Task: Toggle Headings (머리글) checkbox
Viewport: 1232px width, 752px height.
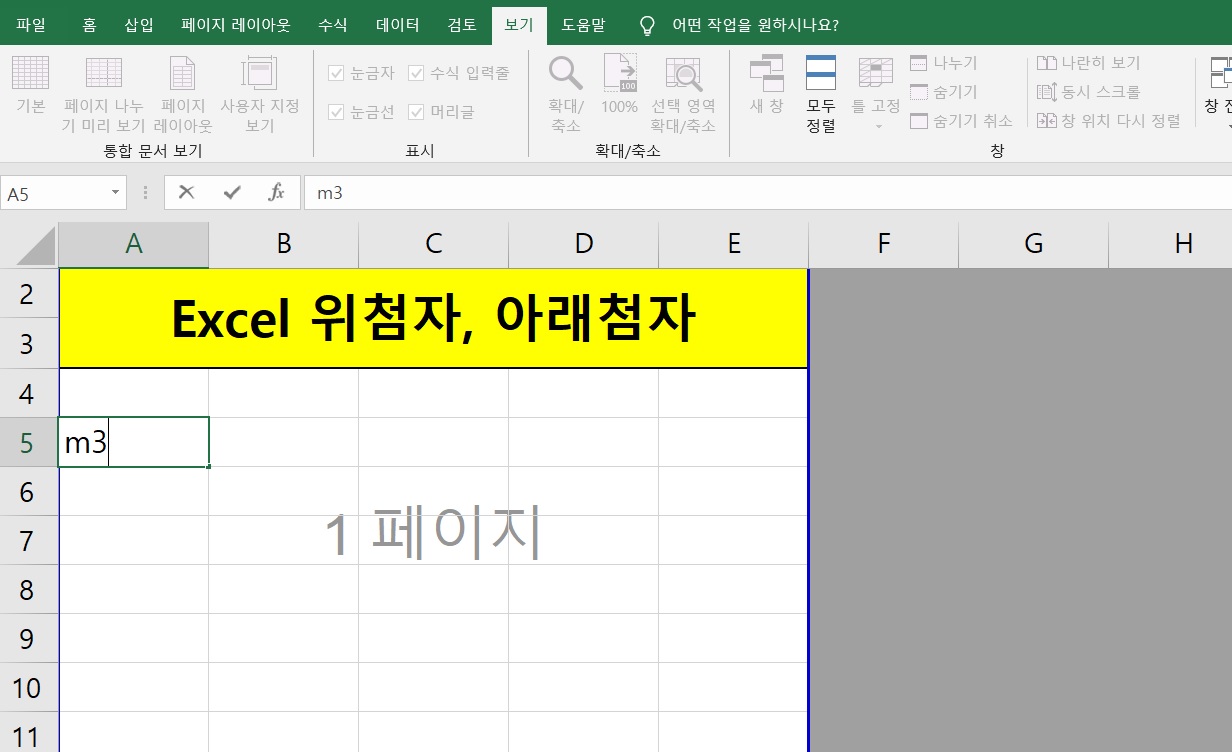Action: coord(442,112)
